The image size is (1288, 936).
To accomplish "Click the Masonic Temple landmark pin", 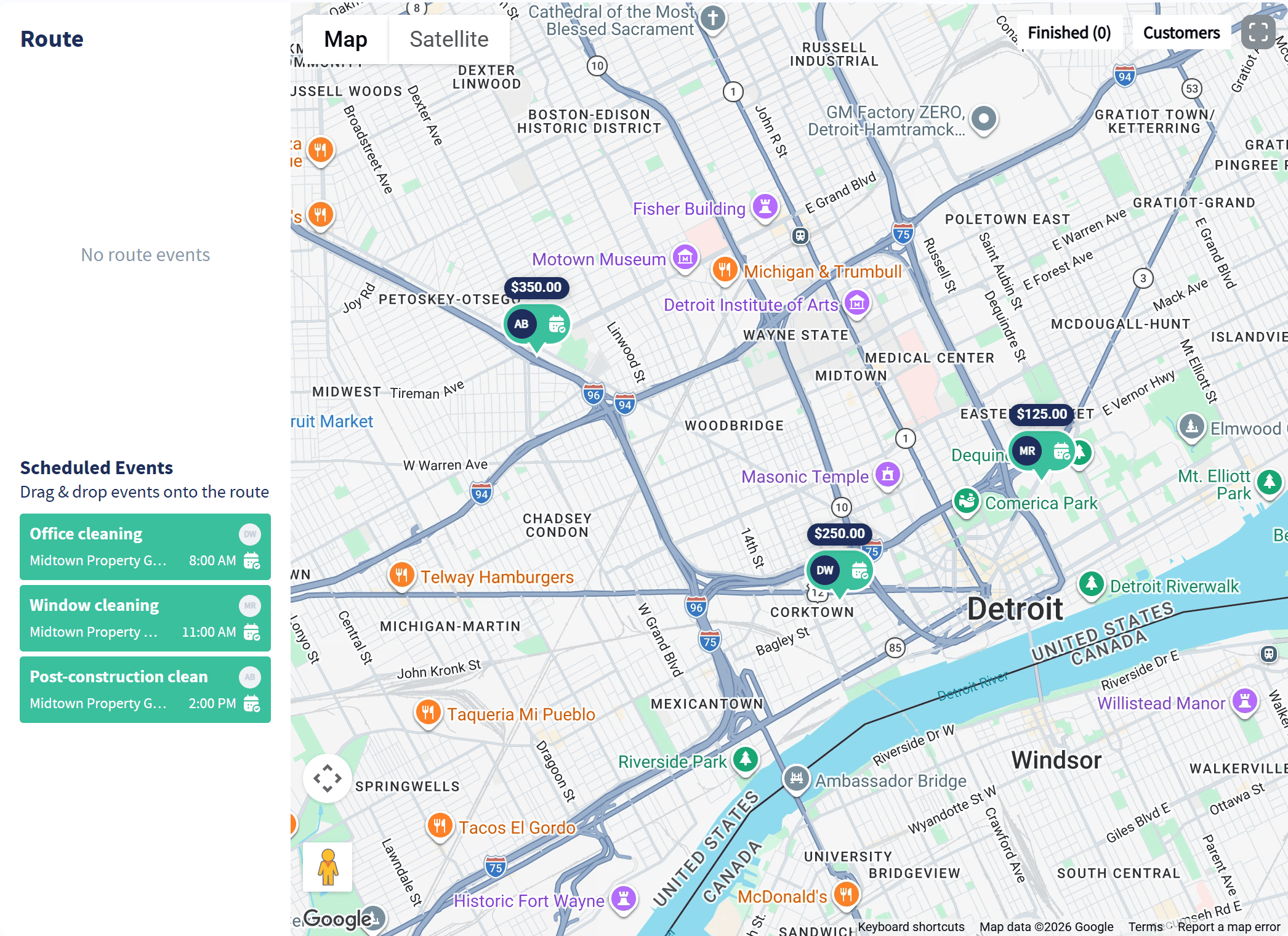I will (887, 475).
